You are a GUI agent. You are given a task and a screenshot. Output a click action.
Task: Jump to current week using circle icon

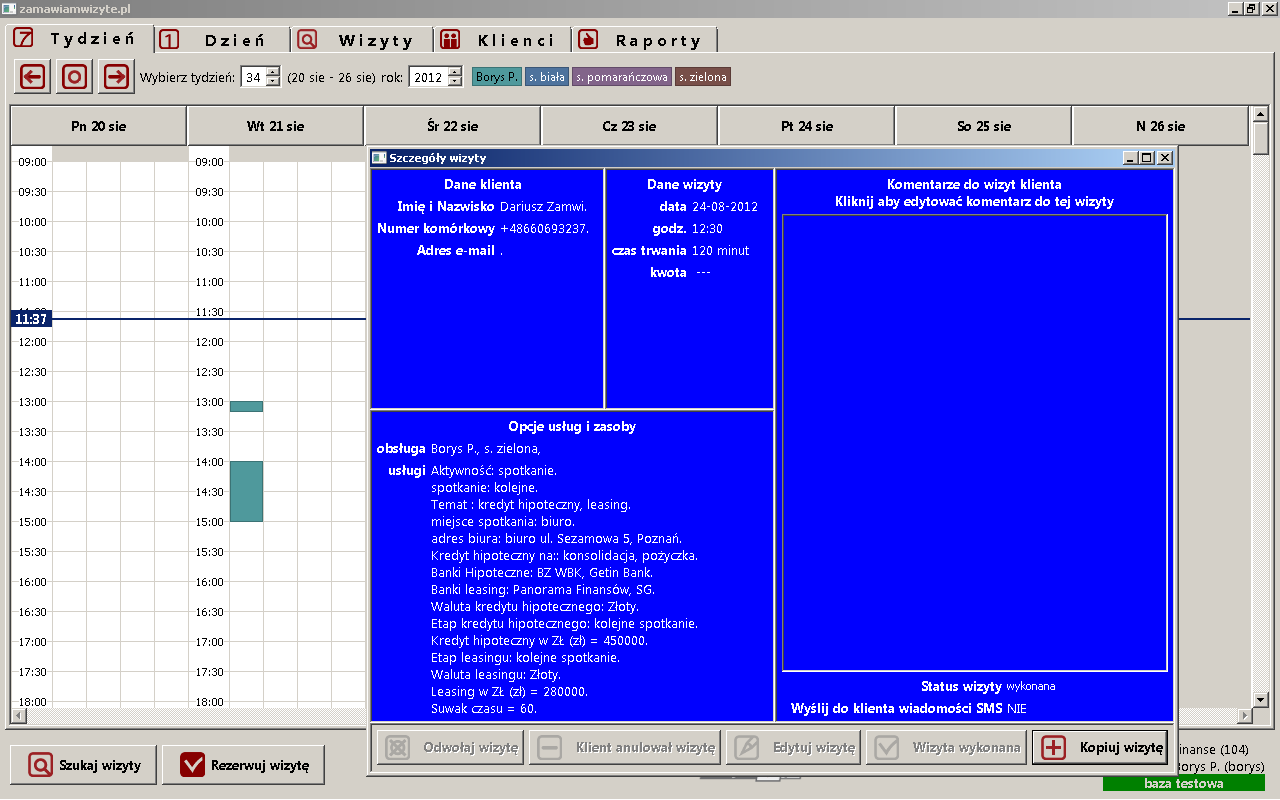click(74, 76)
